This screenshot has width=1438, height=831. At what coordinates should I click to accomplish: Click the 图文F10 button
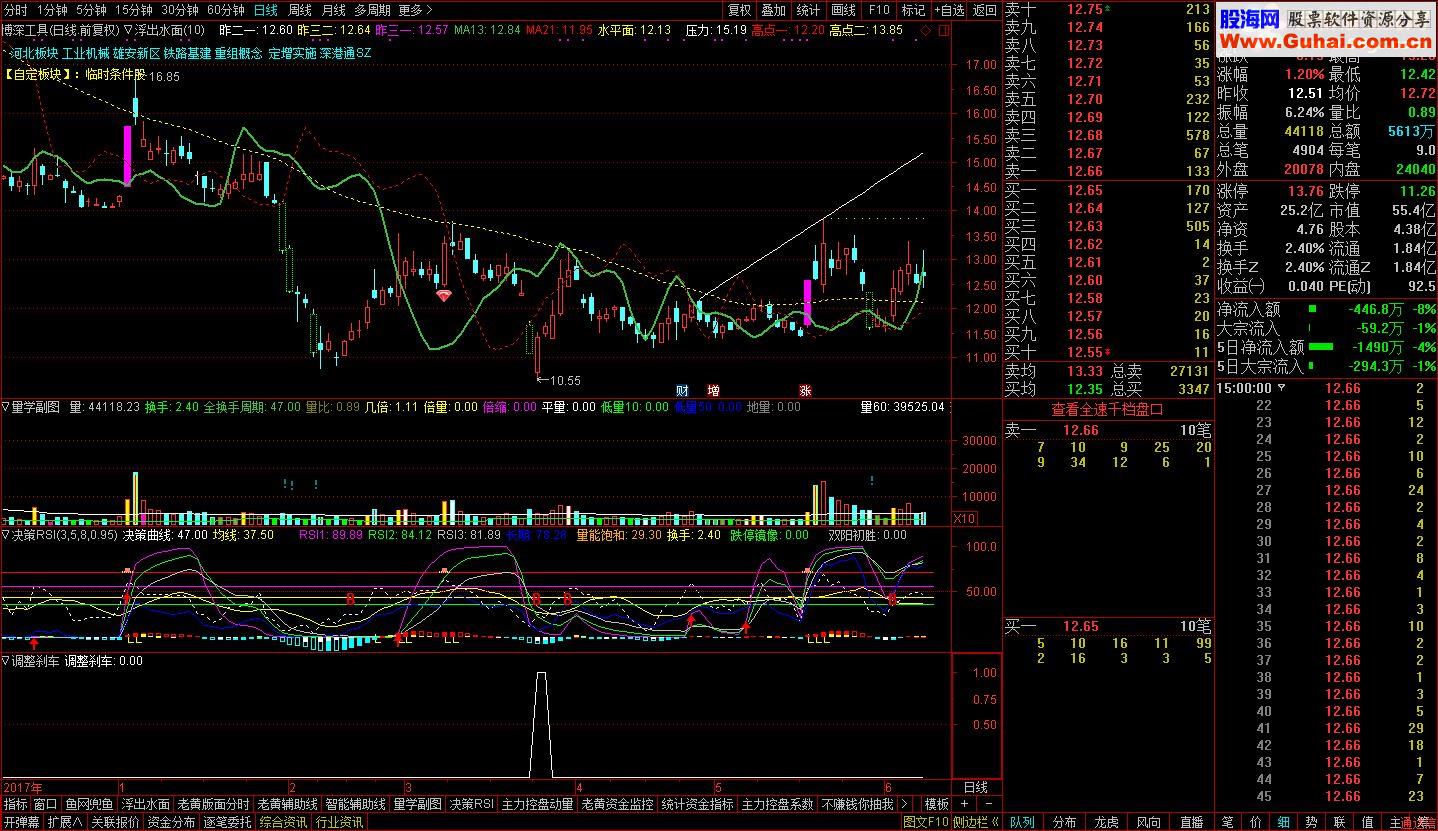coord(926,822)
